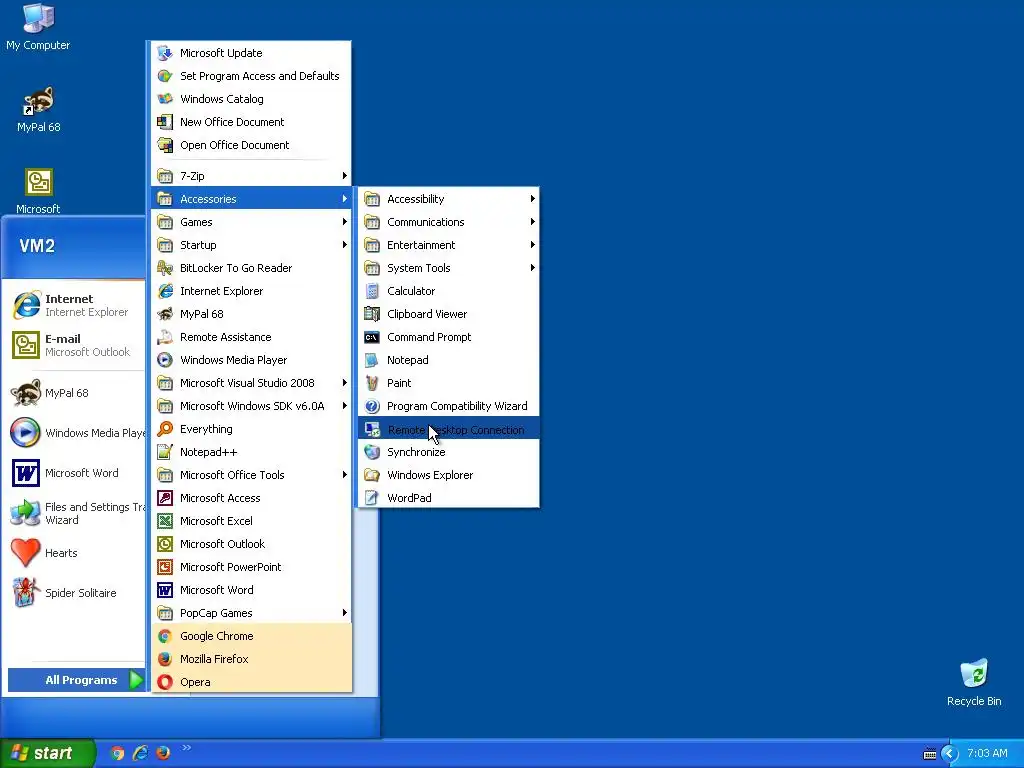This screenshot has height=768, width=1024.
Task: Click the Start button
Action: coord(46,753)
